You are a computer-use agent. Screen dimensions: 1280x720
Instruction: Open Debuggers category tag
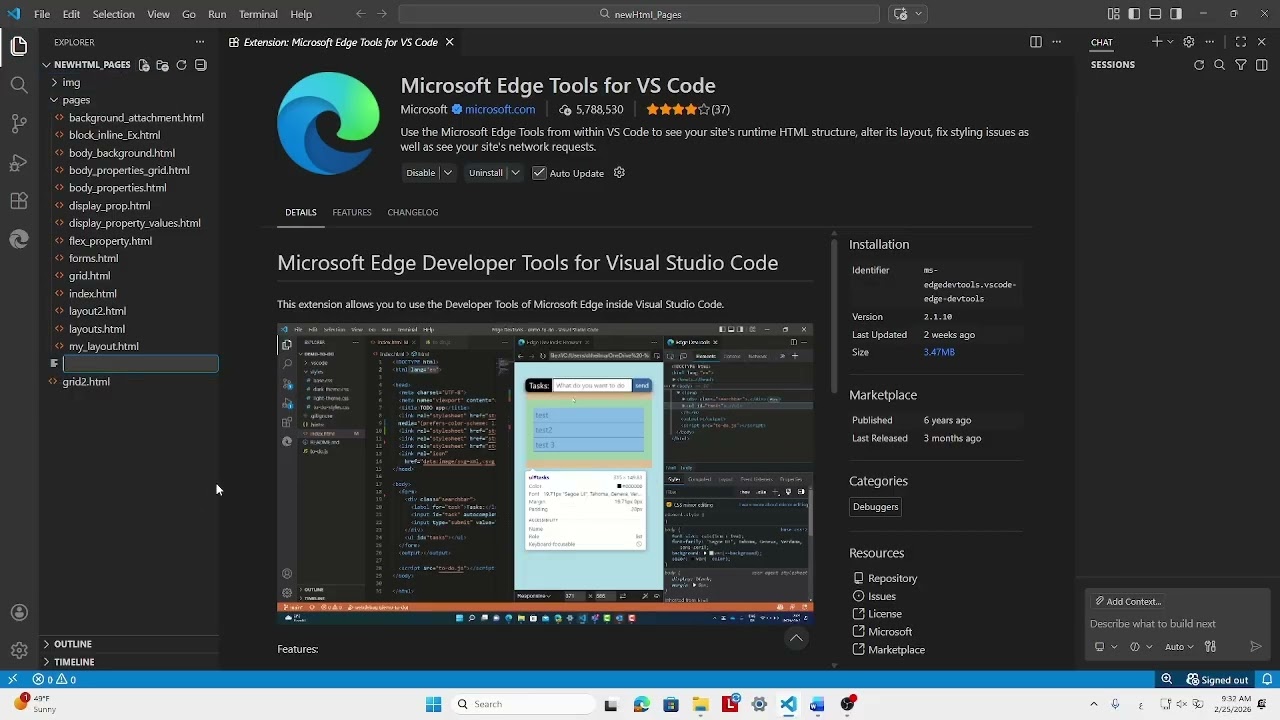(x=876, y=507)
